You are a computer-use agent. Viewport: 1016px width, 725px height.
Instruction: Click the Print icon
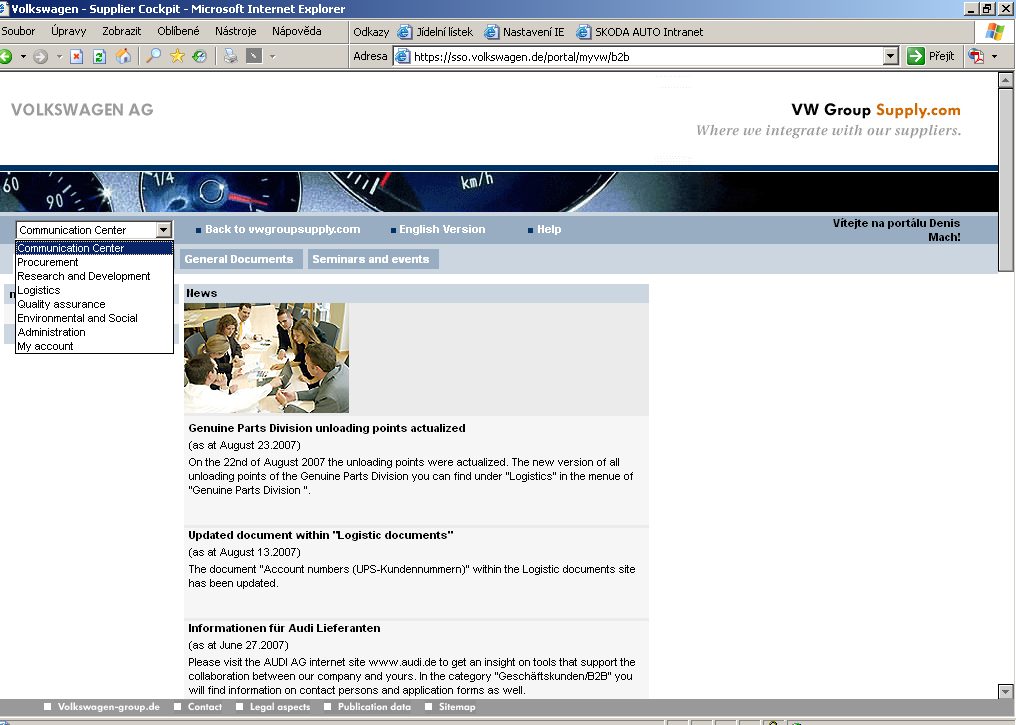230,56
